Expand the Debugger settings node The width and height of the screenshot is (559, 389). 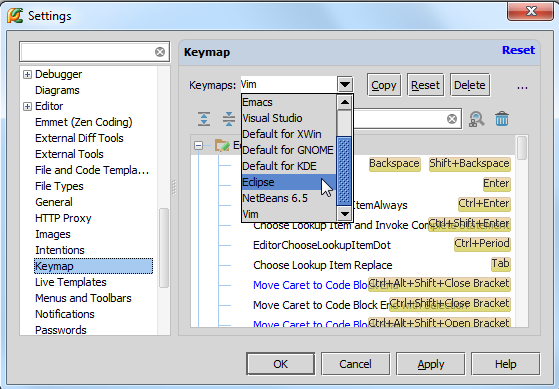[27, 74]
